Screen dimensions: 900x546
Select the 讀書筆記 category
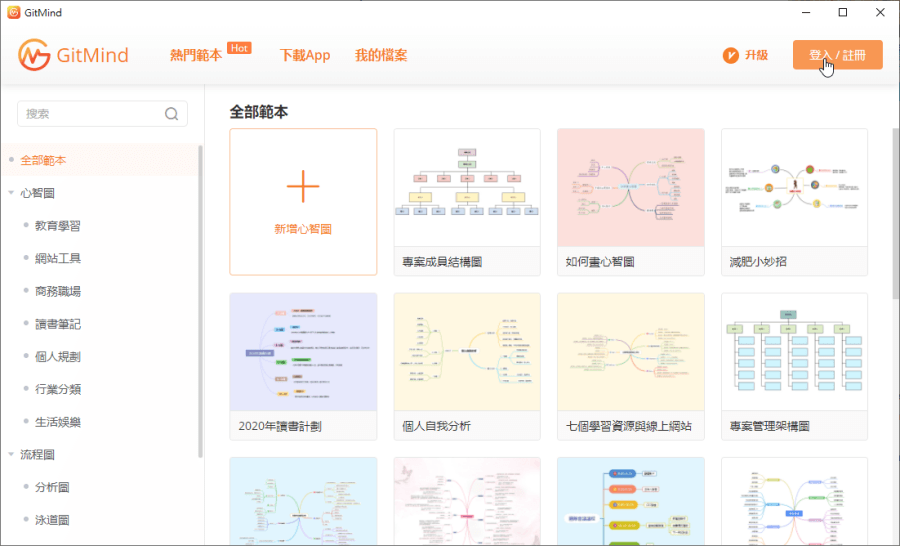point(57,324)
